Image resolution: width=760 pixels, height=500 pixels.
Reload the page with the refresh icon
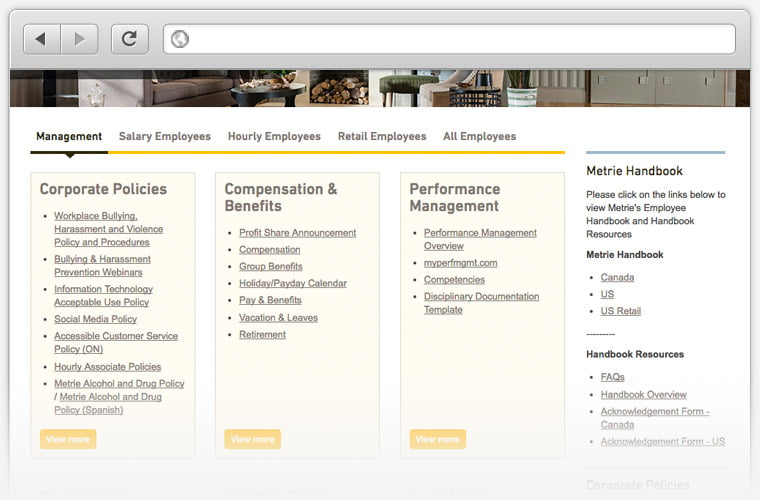coord(129,39)
